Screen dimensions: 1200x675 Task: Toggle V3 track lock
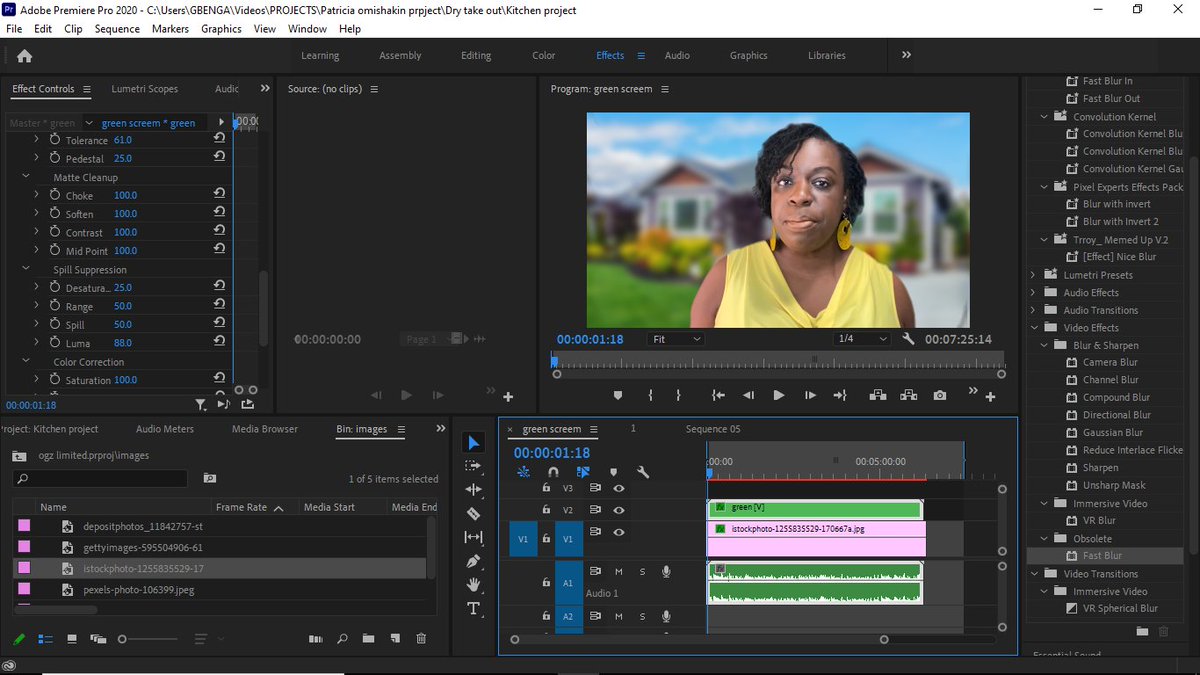click(546, 488)
